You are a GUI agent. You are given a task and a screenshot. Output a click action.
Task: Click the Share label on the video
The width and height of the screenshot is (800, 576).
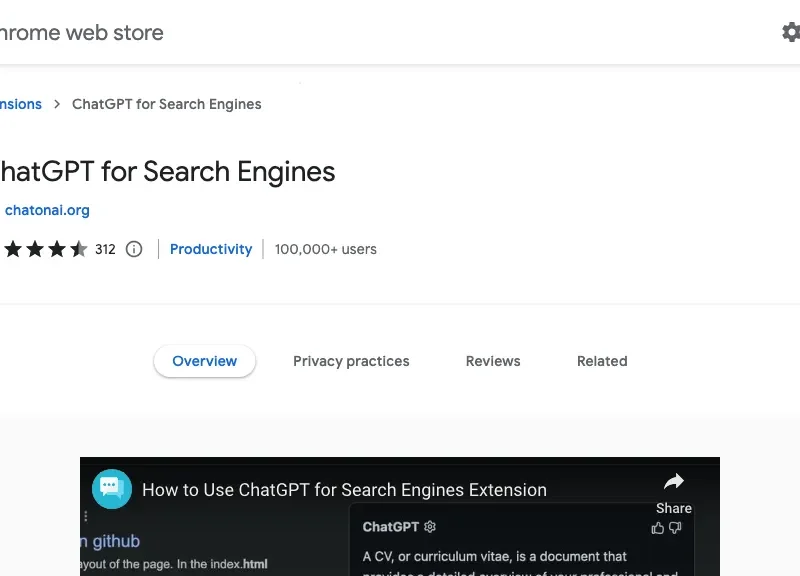tap(673, 507)
